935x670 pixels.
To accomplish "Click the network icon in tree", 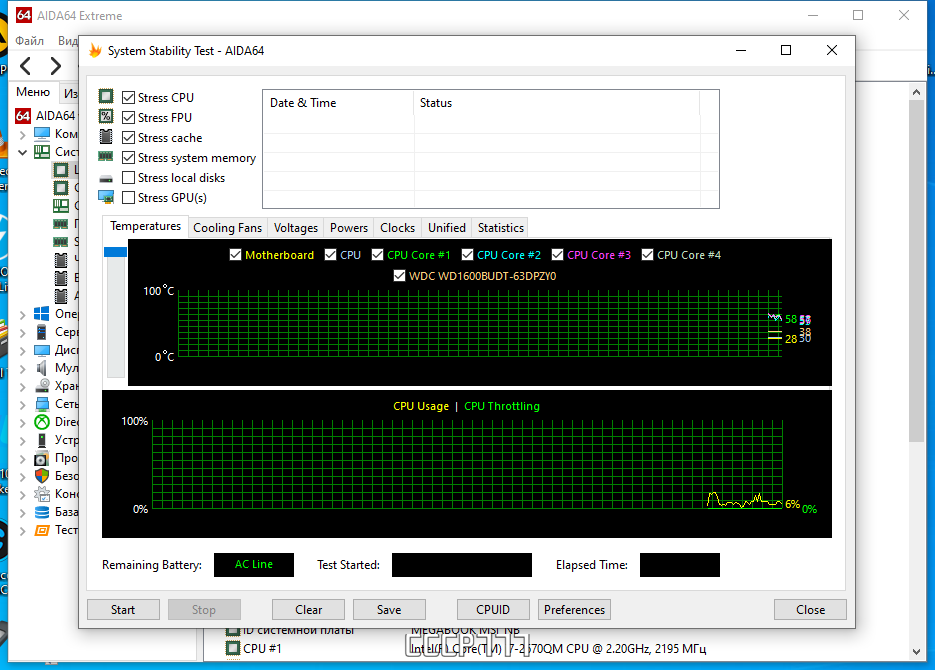I will [x=42, y=404].
